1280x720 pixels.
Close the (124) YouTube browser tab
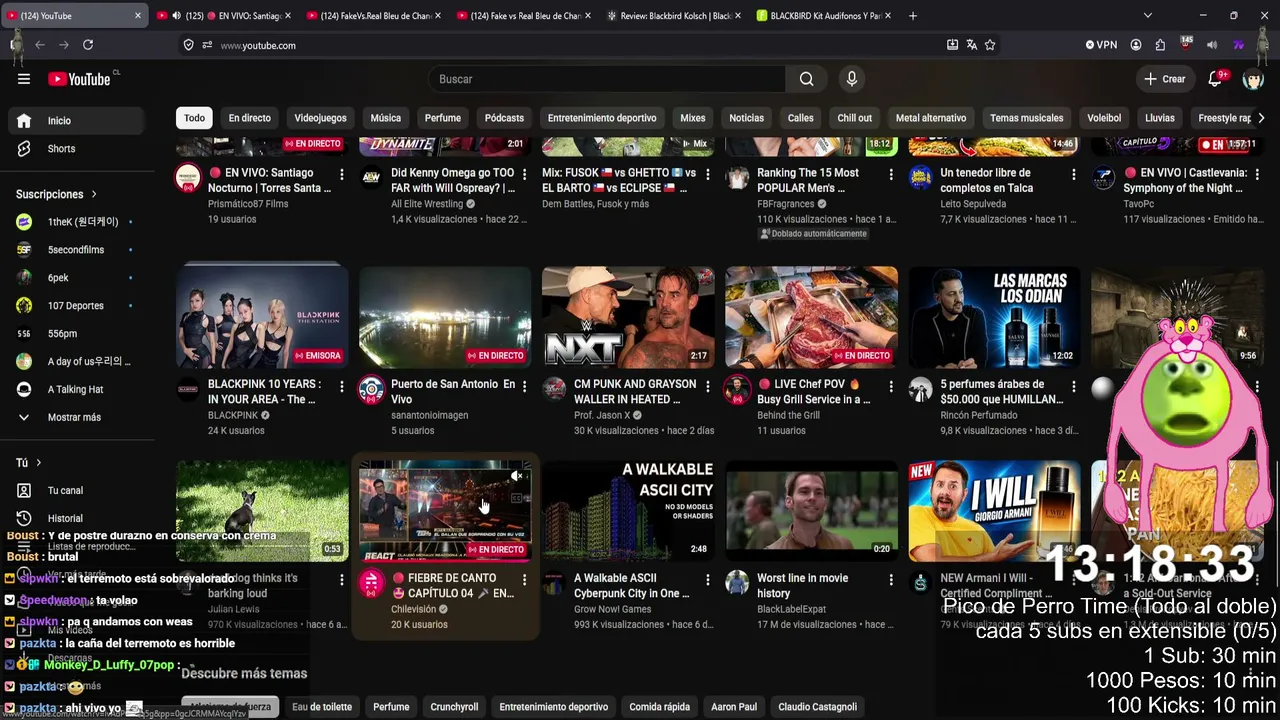pyautogui.click(x=137, y=16)
